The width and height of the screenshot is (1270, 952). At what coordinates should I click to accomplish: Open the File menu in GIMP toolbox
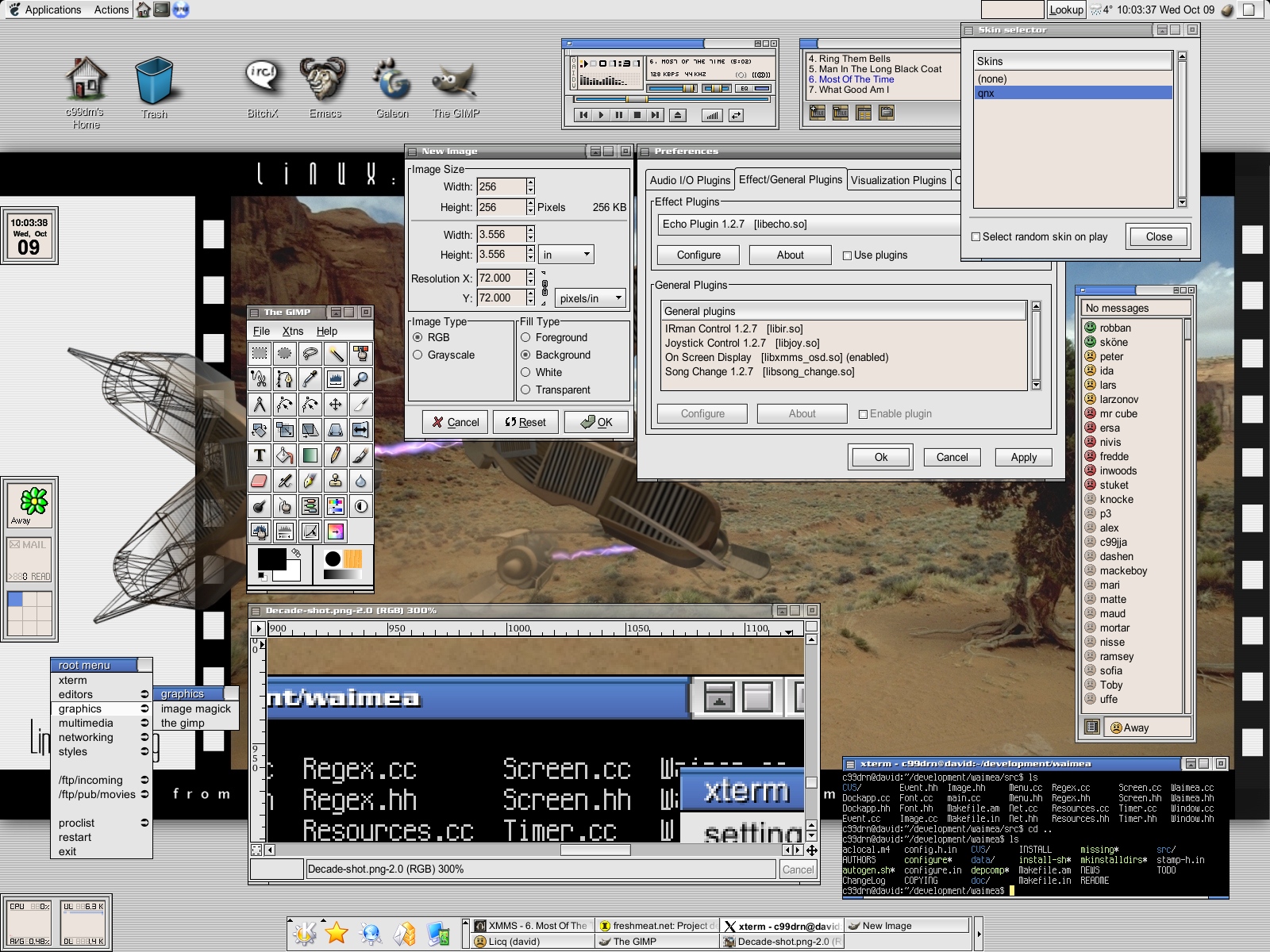pos(261,331)
